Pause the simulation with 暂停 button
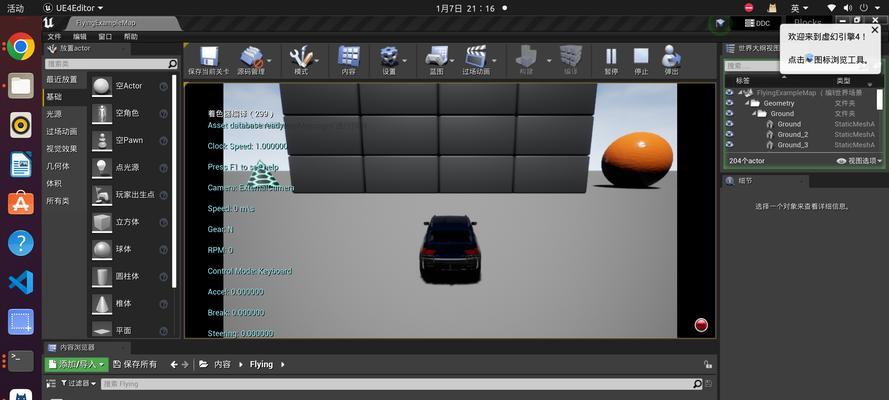Viewport: 889px width, 400px height. [x=611, y=57]
